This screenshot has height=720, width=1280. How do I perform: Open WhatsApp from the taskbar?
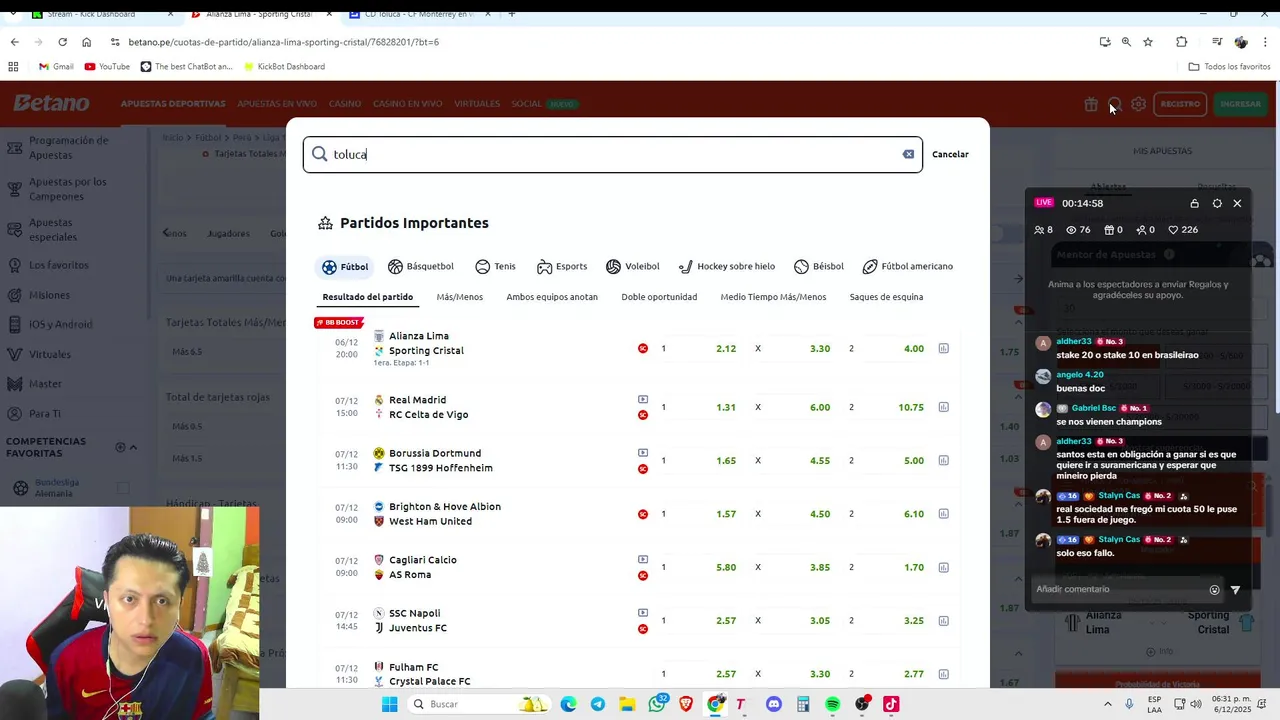[x=657, y=704]
